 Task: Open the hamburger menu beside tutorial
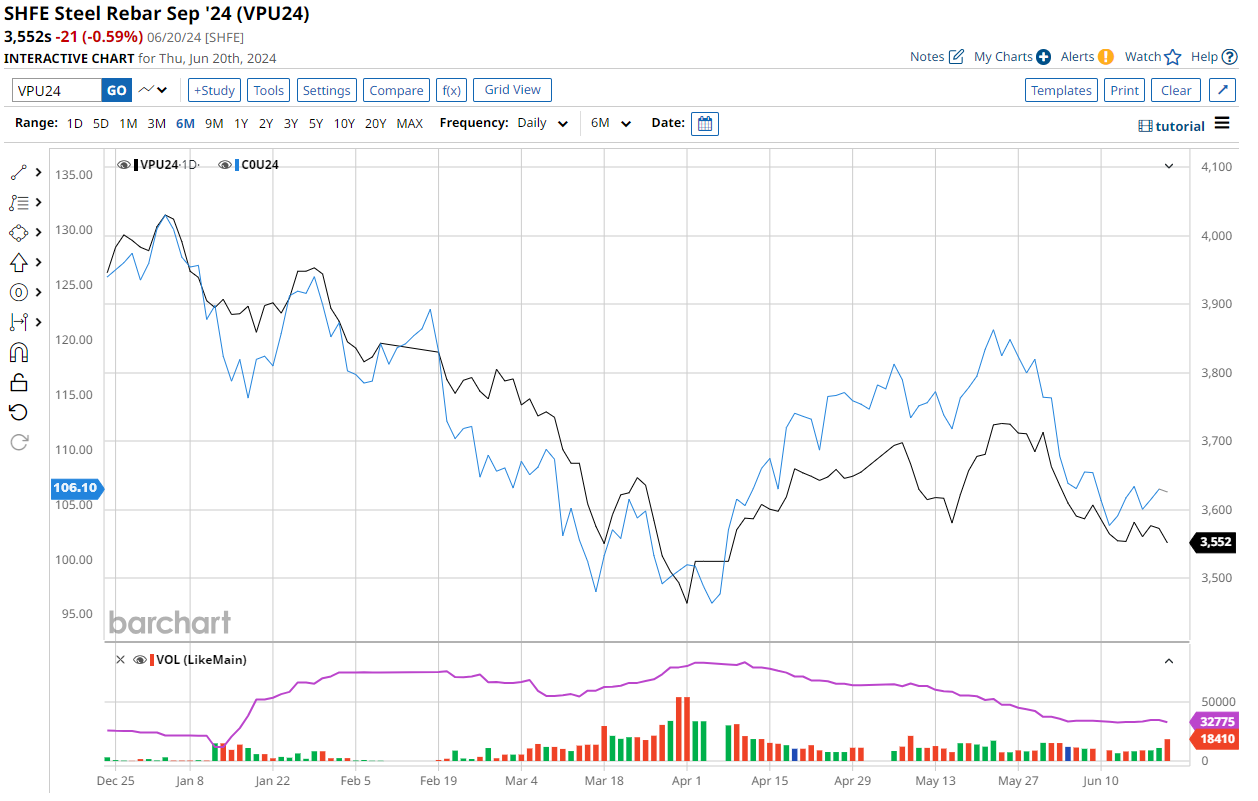tap(1222, 124)
